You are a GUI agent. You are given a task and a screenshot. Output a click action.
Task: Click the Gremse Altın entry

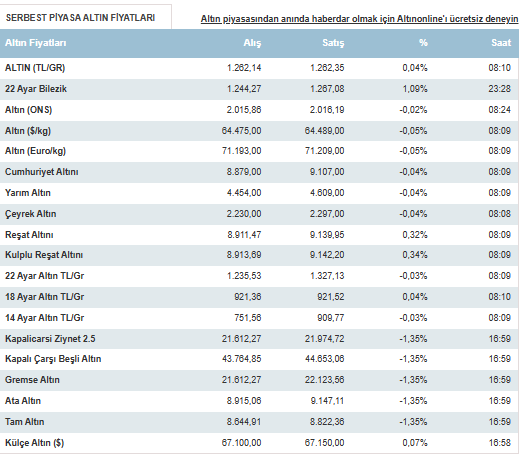[32, 380]
